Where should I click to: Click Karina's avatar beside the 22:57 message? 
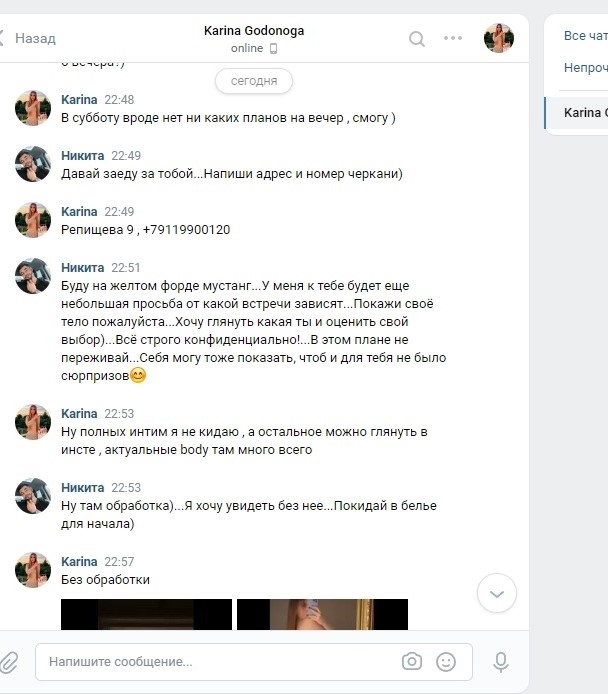(x=33, y=570)
